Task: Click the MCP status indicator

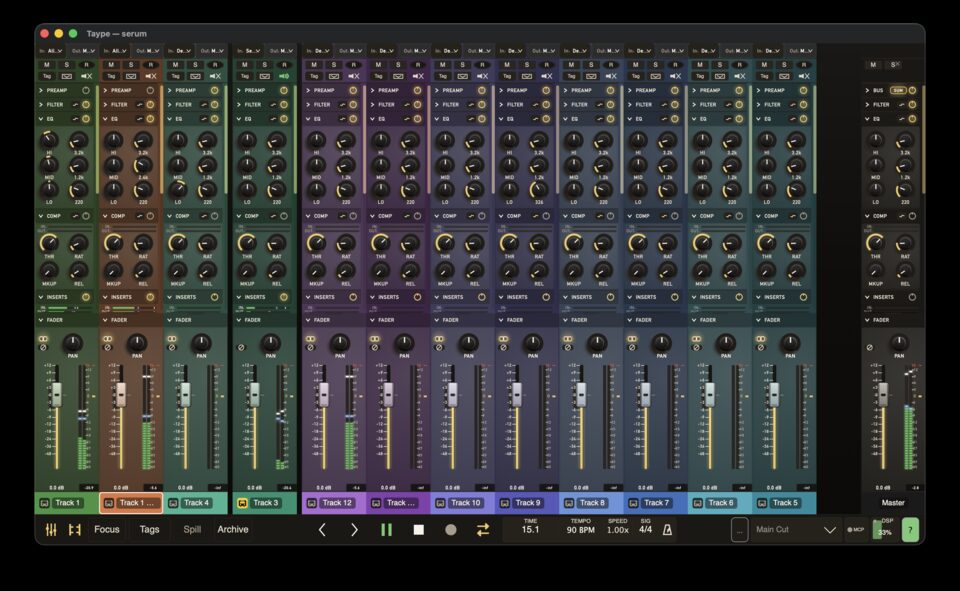Action: click(855, 530)
